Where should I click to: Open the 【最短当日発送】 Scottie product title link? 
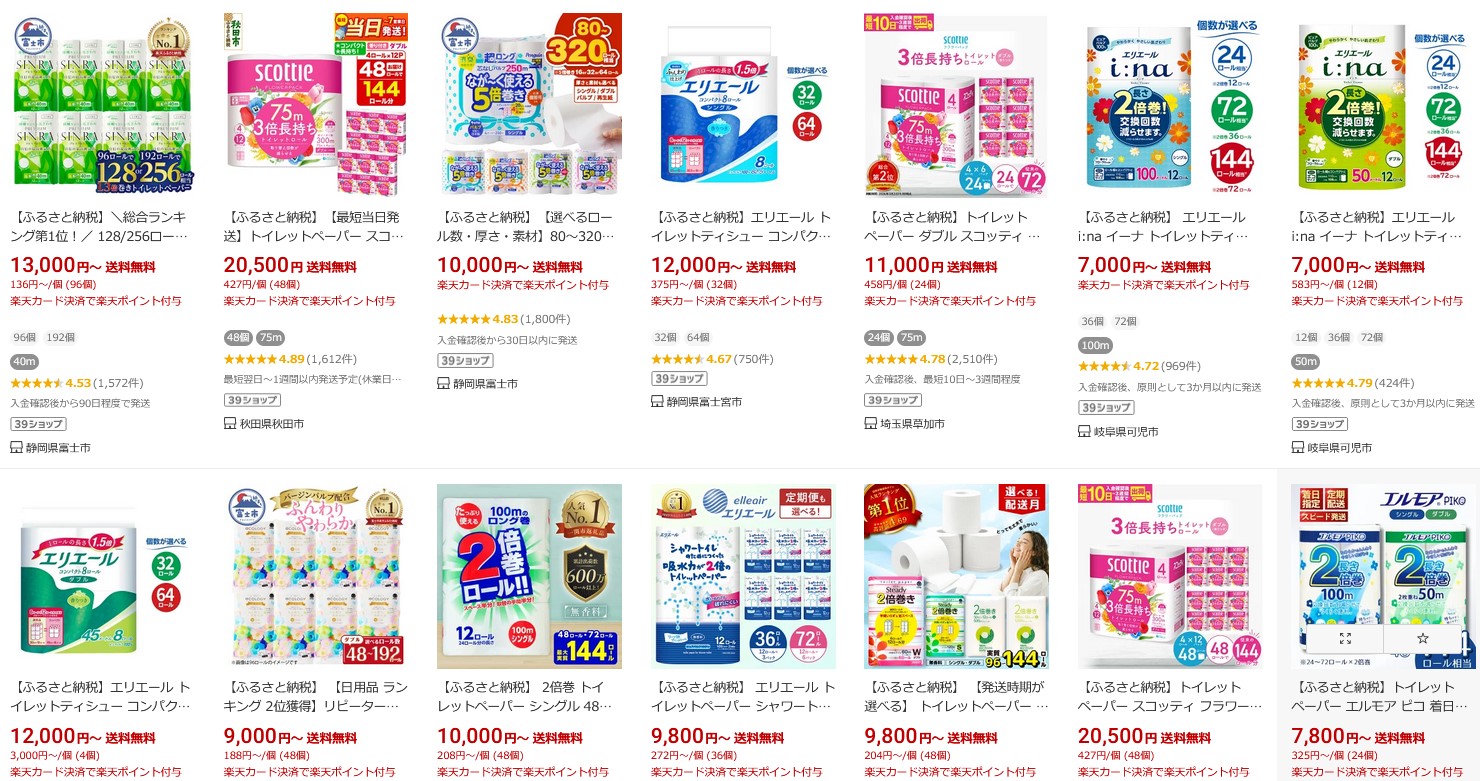[x=315, y=227]
